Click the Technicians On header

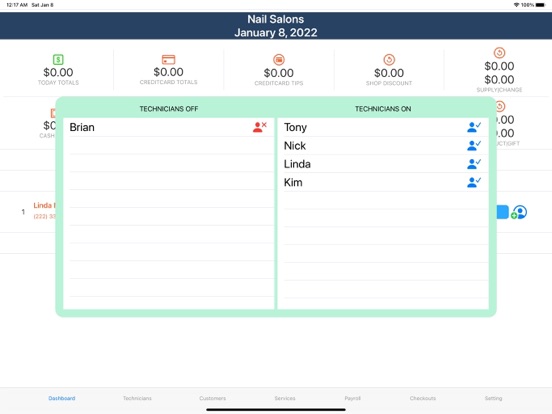[x=383, y=109]
